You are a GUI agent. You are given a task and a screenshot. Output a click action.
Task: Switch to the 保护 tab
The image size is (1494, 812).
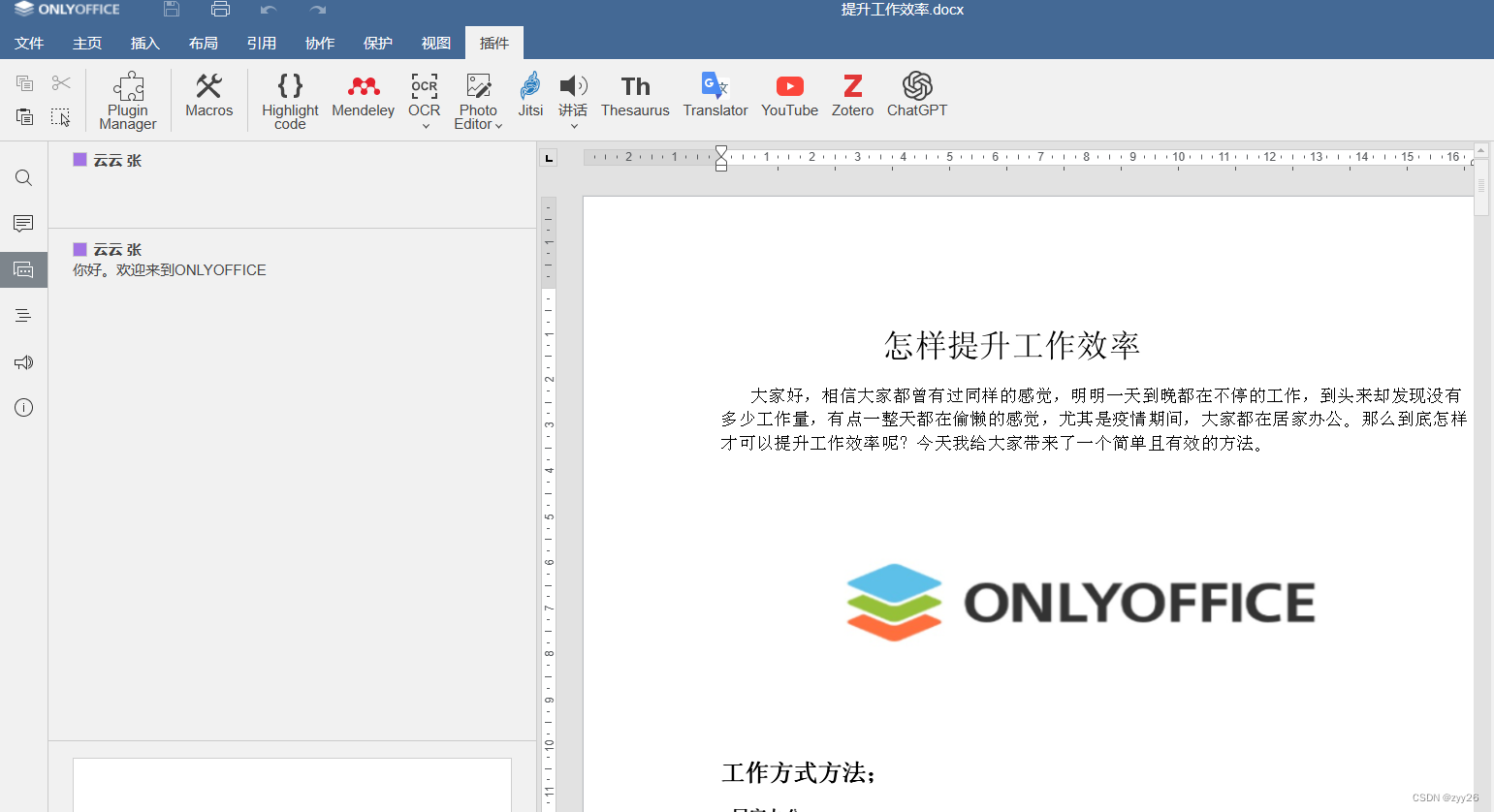tap(378, 44)
